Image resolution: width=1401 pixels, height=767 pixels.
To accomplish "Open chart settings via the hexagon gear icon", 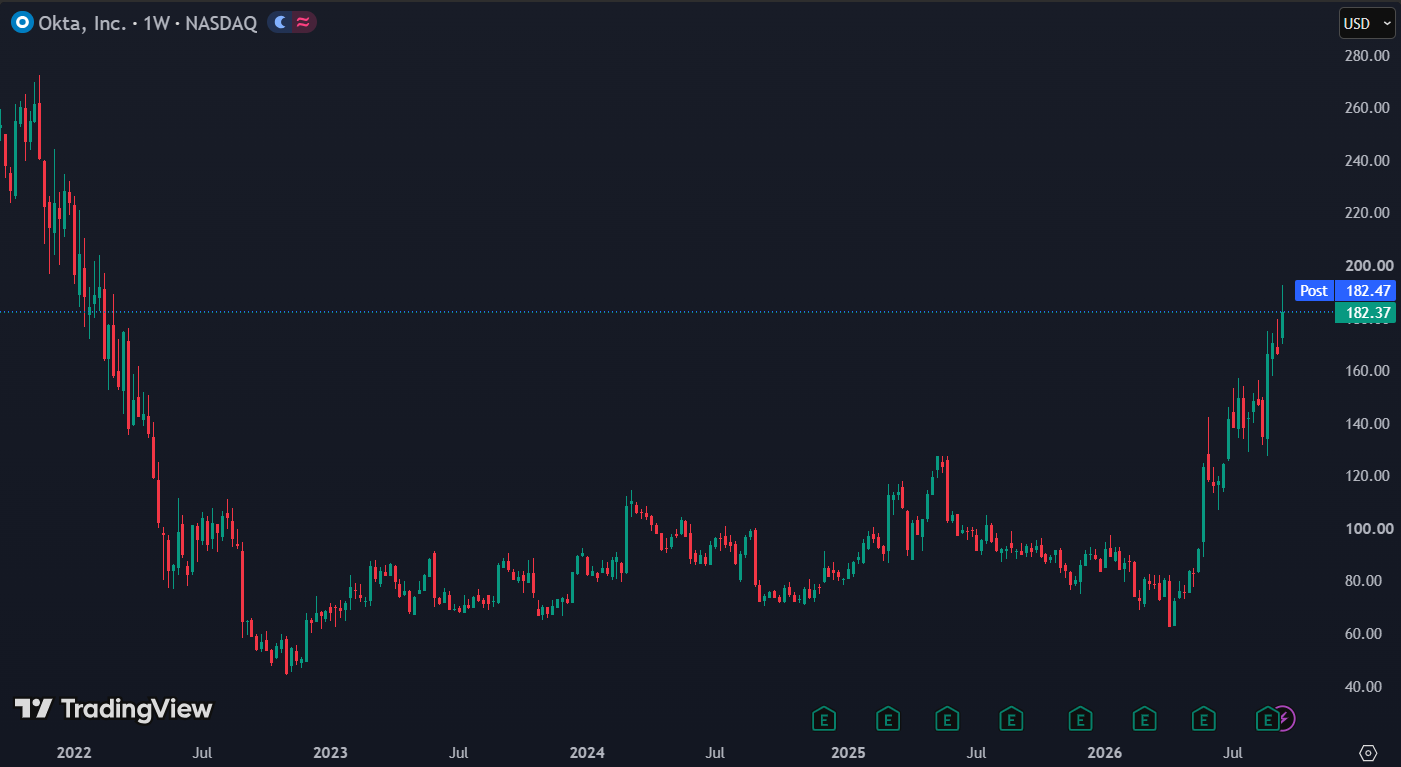I will click(x=1369, y=752).
